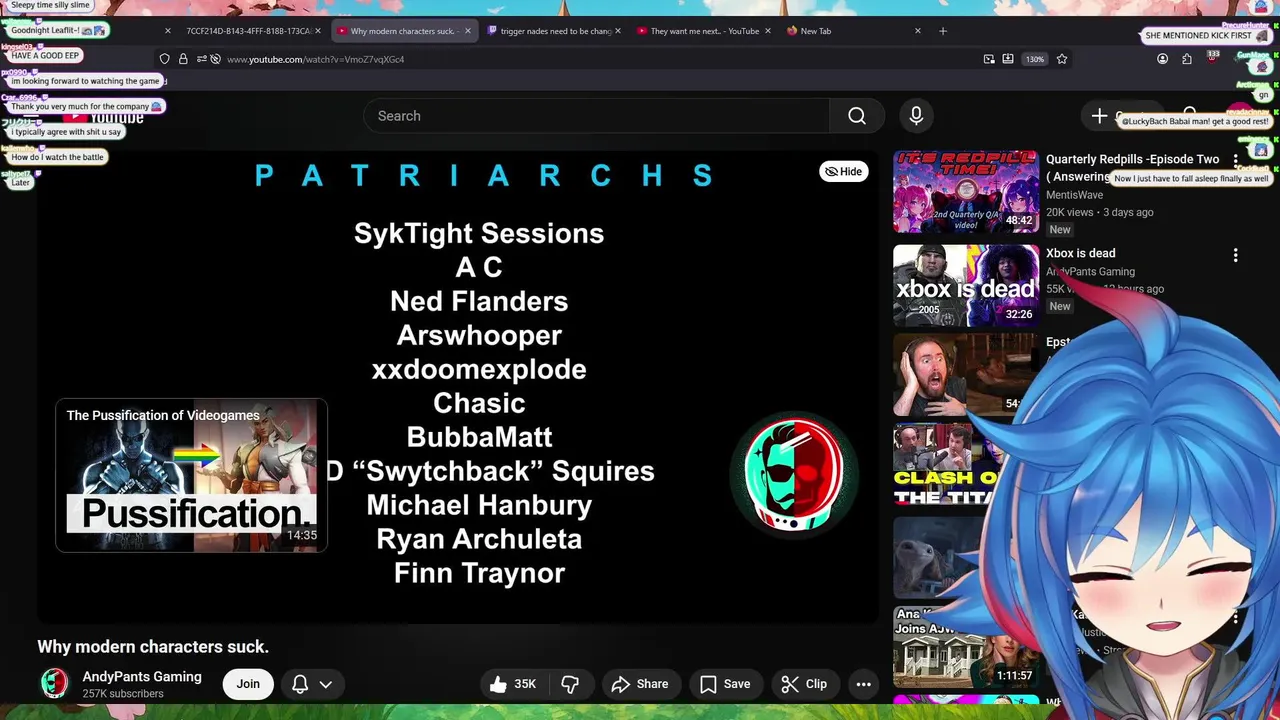Close the New Tab tab
1280x720 pixels.
[x=918, y=31]
